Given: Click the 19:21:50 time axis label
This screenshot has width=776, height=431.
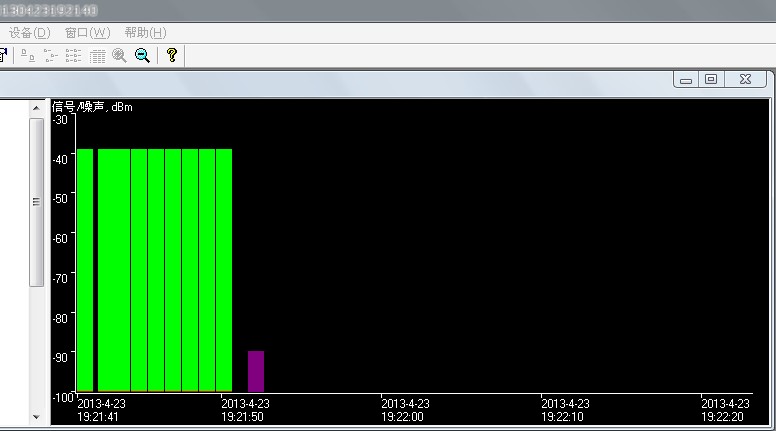Looking at the screenshot, I should pyautogui.click(x=245, y=410).
